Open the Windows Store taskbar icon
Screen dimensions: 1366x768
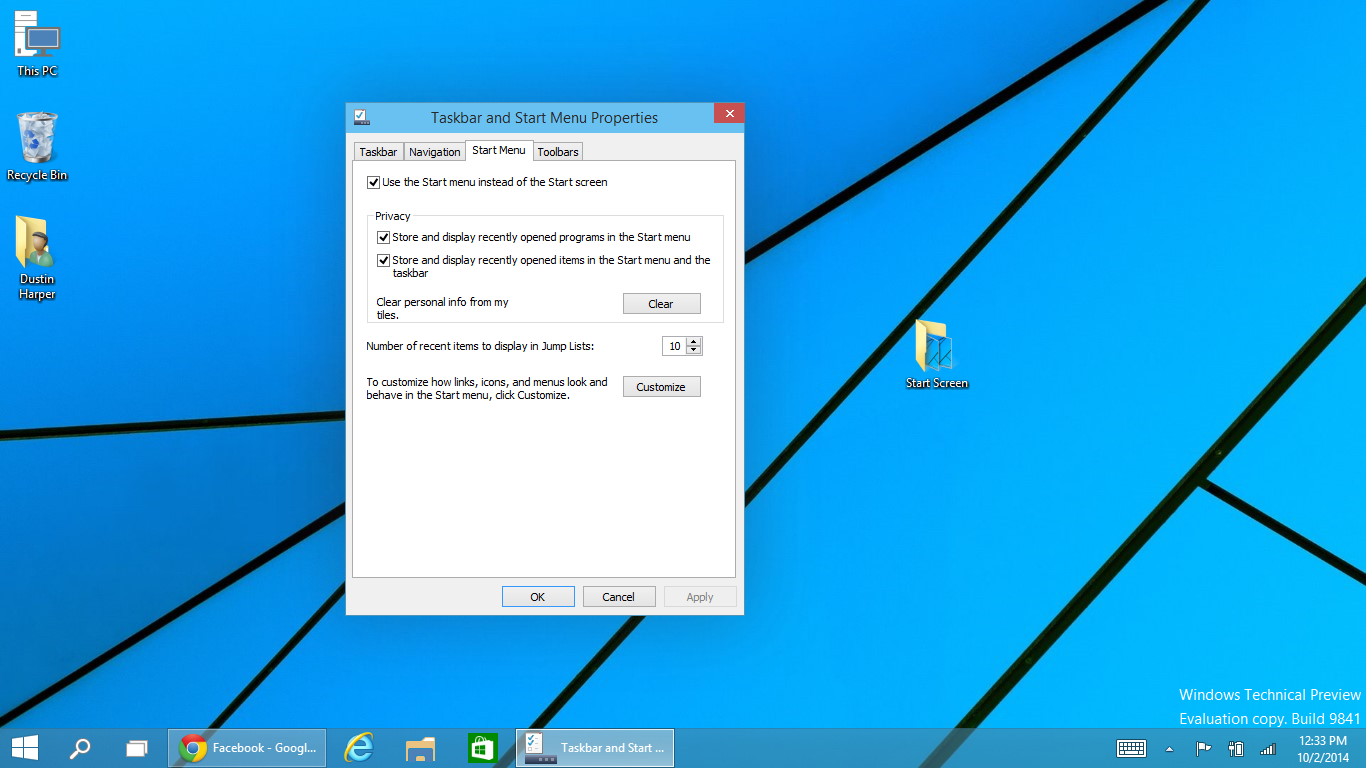[483, 747]
